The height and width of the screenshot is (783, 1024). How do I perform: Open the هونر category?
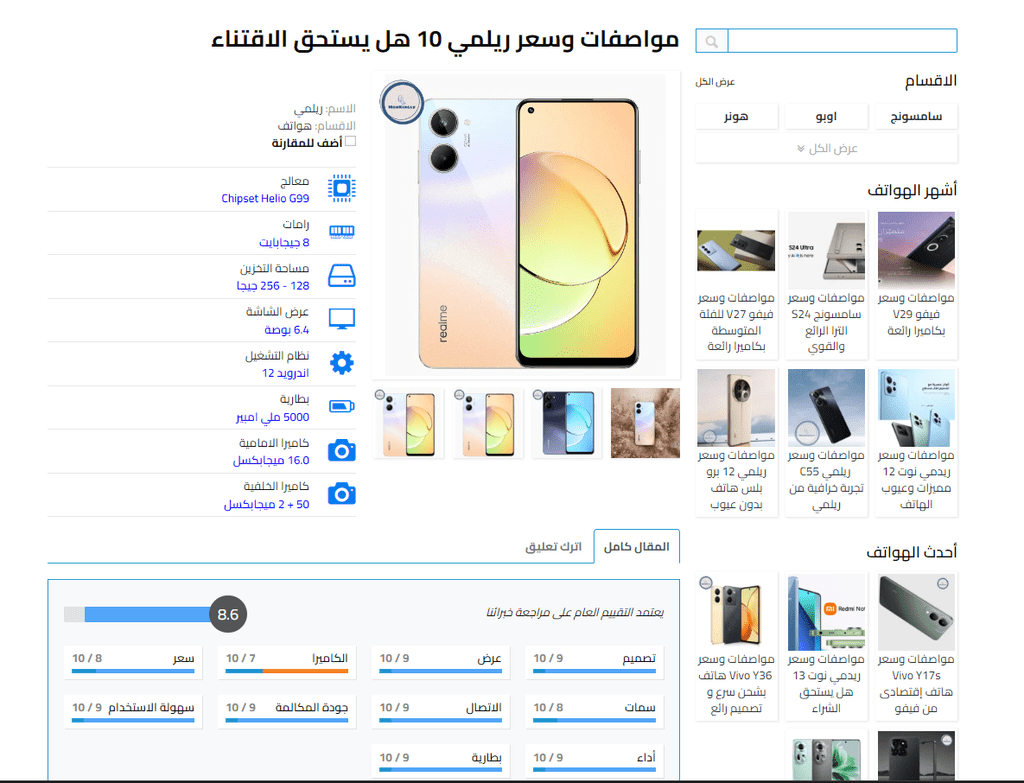736,116
